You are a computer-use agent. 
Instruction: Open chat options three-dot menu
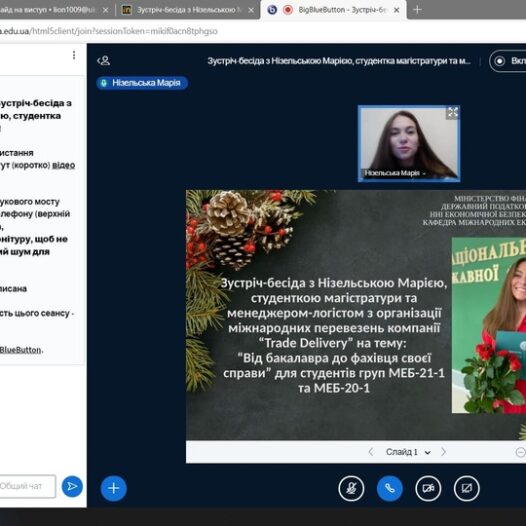74,55
